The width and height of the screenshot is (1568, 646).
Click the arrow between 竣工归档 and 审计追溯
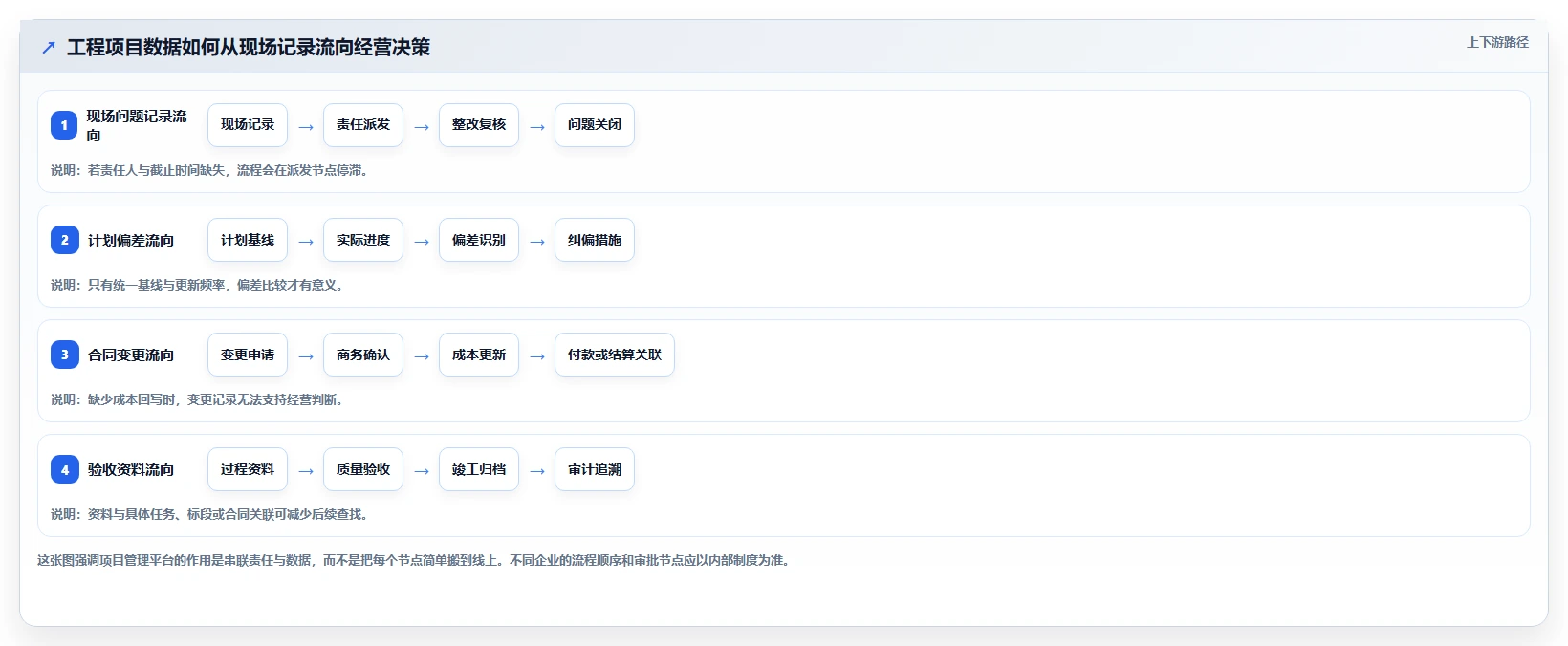[537, 471]
